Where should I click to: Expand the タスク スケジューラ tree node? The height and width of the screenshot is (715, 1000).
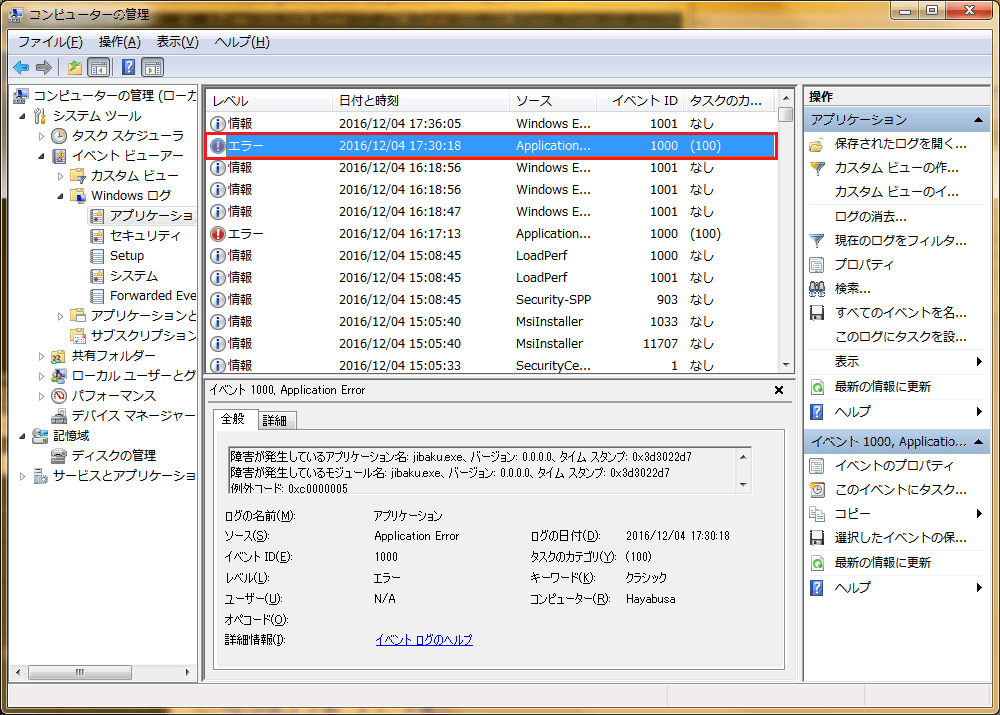[41, 136]
